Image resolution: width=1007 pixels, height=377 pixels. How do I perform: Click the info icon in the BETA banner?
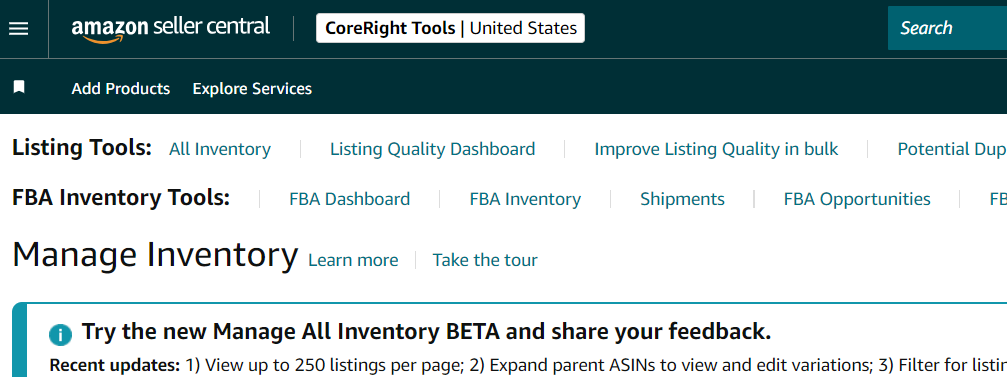coord(60,335)
